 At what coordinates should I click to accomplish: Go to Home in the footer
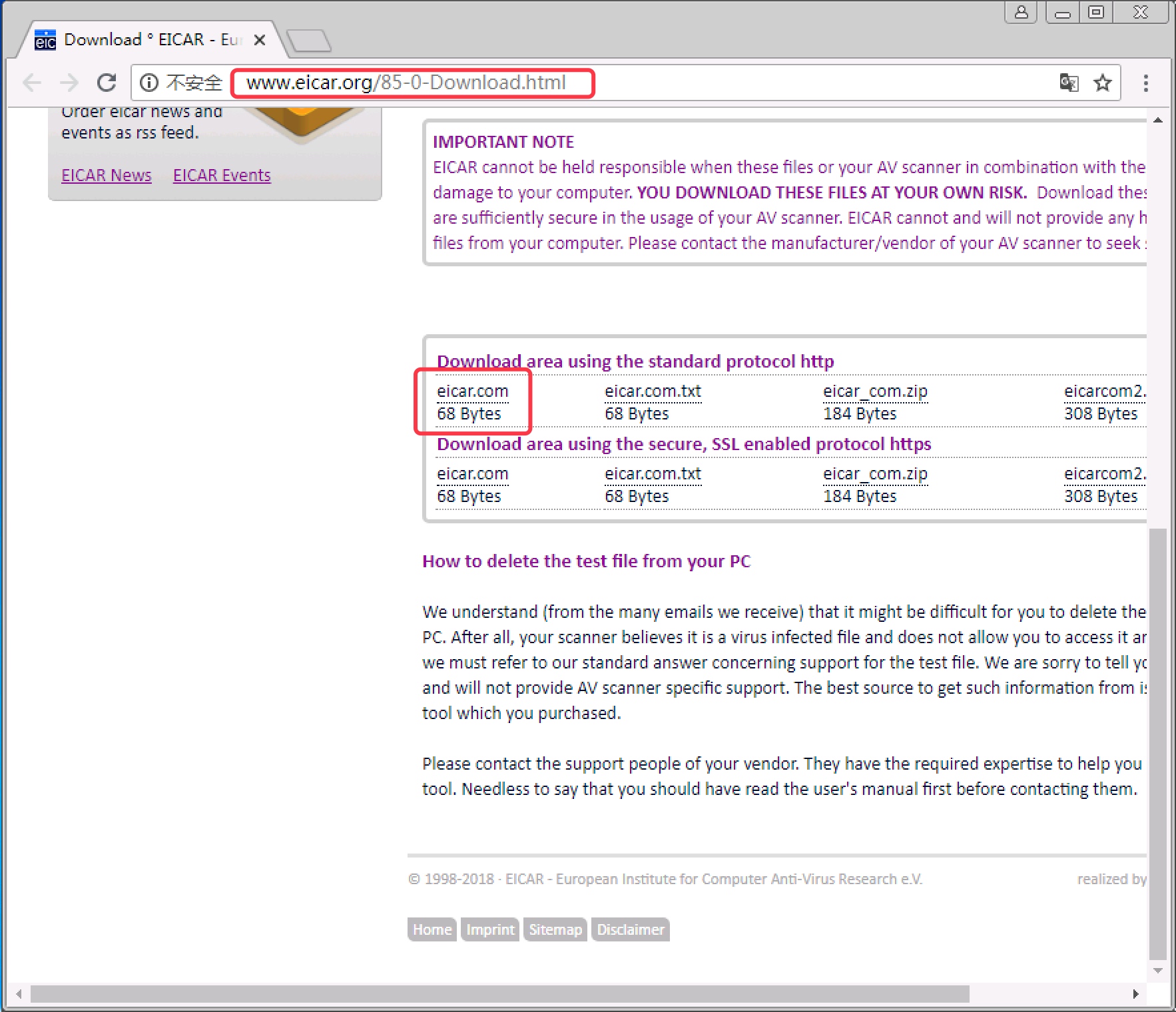click(x=432, y=929)
